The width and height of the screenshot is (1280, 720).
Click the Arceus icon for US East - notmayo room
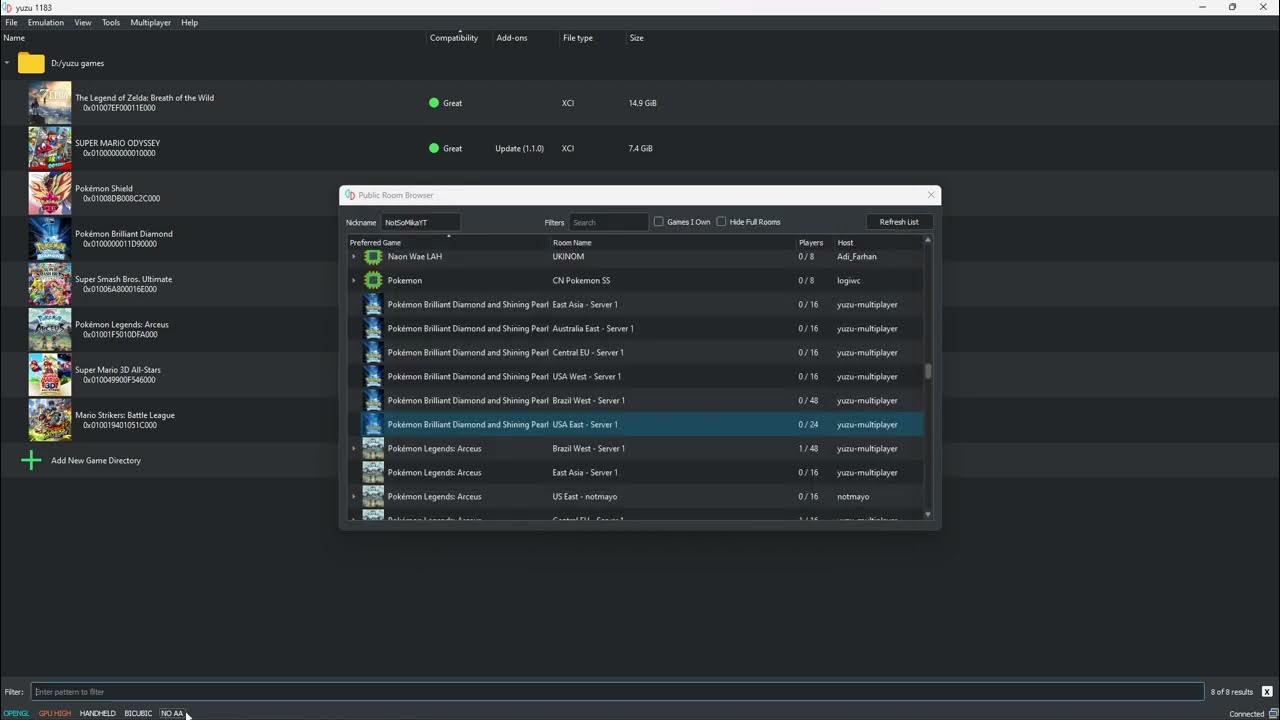pyautogui.click(x=373, y=496)
